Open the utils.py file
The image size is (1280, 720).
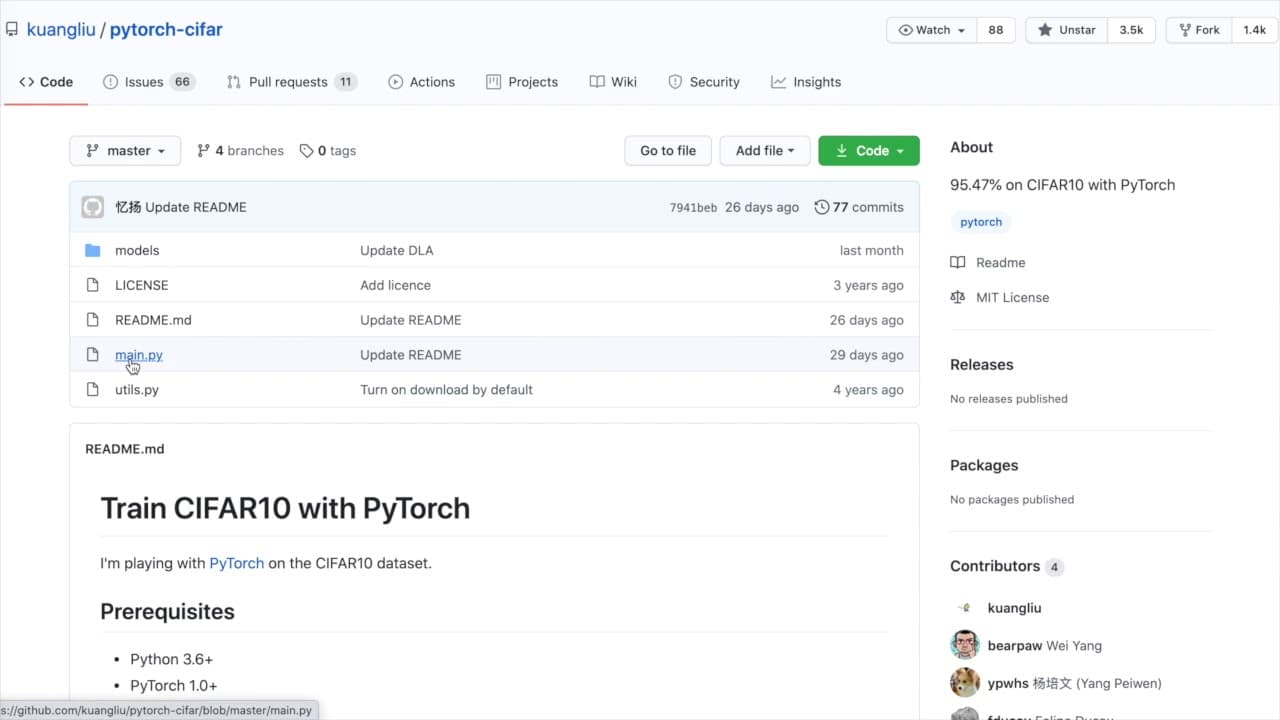tap(137, 390)
